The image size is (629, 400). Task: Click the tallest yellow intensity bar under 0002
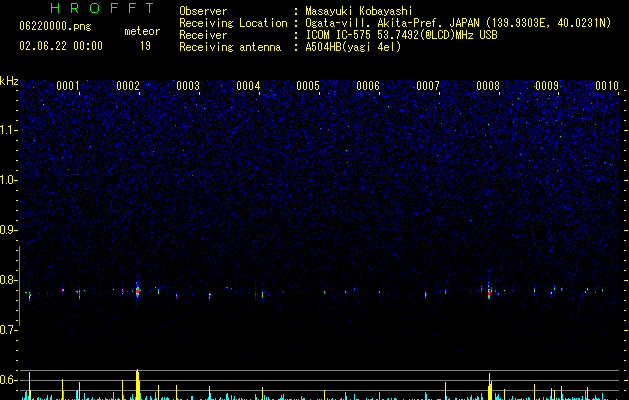click(138, 384)
